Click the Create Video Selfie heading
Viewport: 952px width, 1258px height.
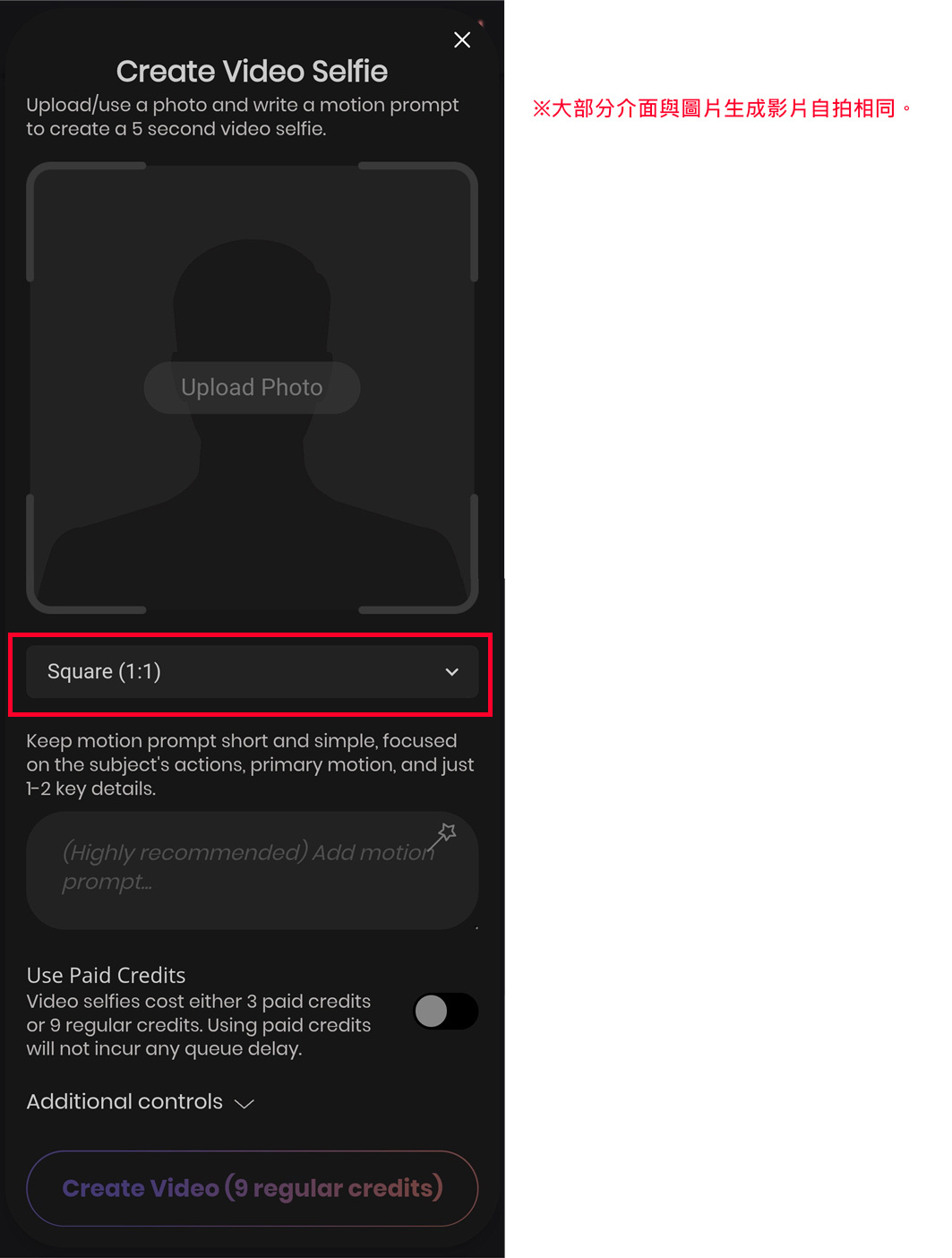coord(252,71)
